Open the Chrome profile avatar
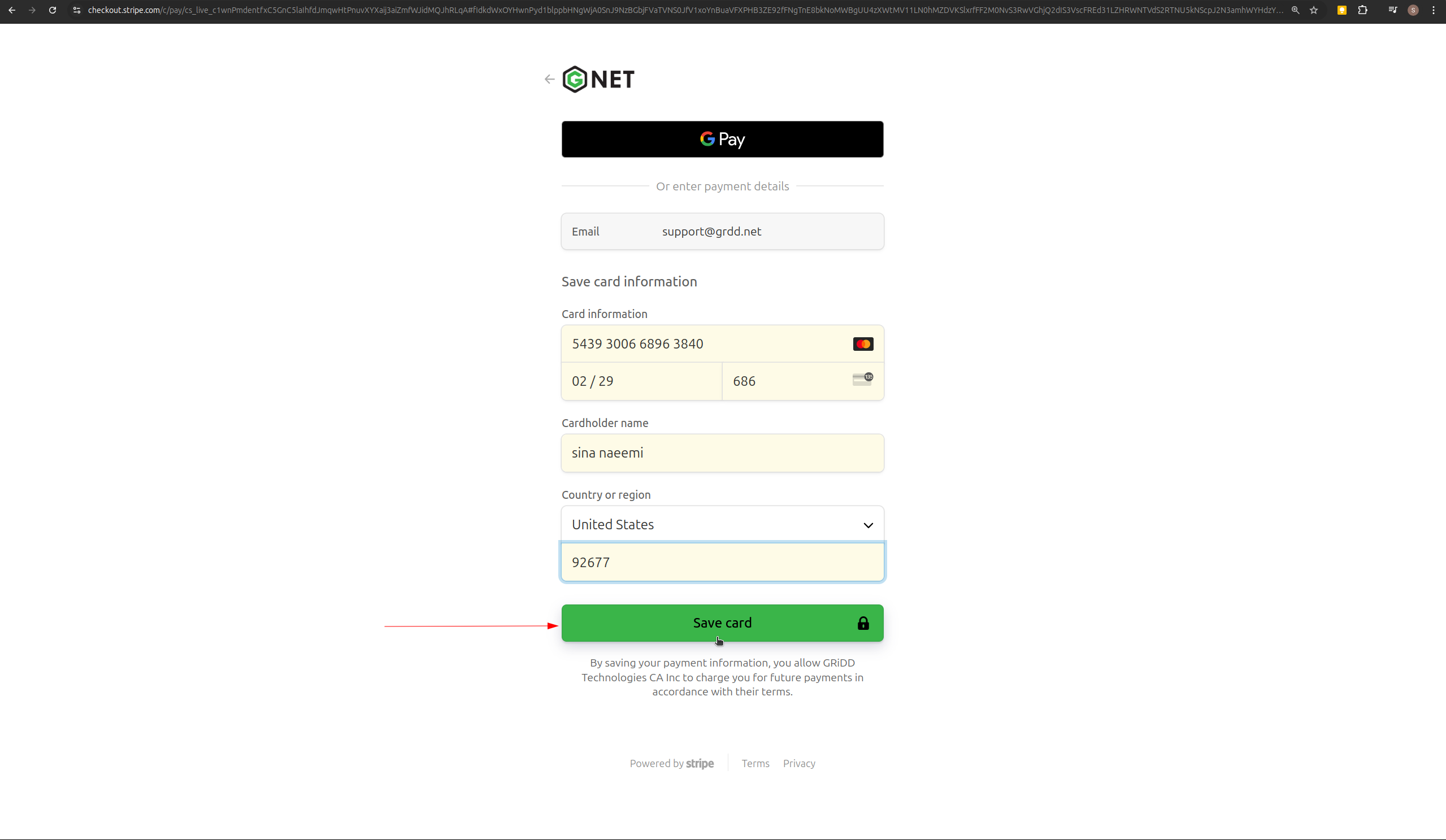Viewport: 1446px width, 840px height. click(x=1413, y=10)
